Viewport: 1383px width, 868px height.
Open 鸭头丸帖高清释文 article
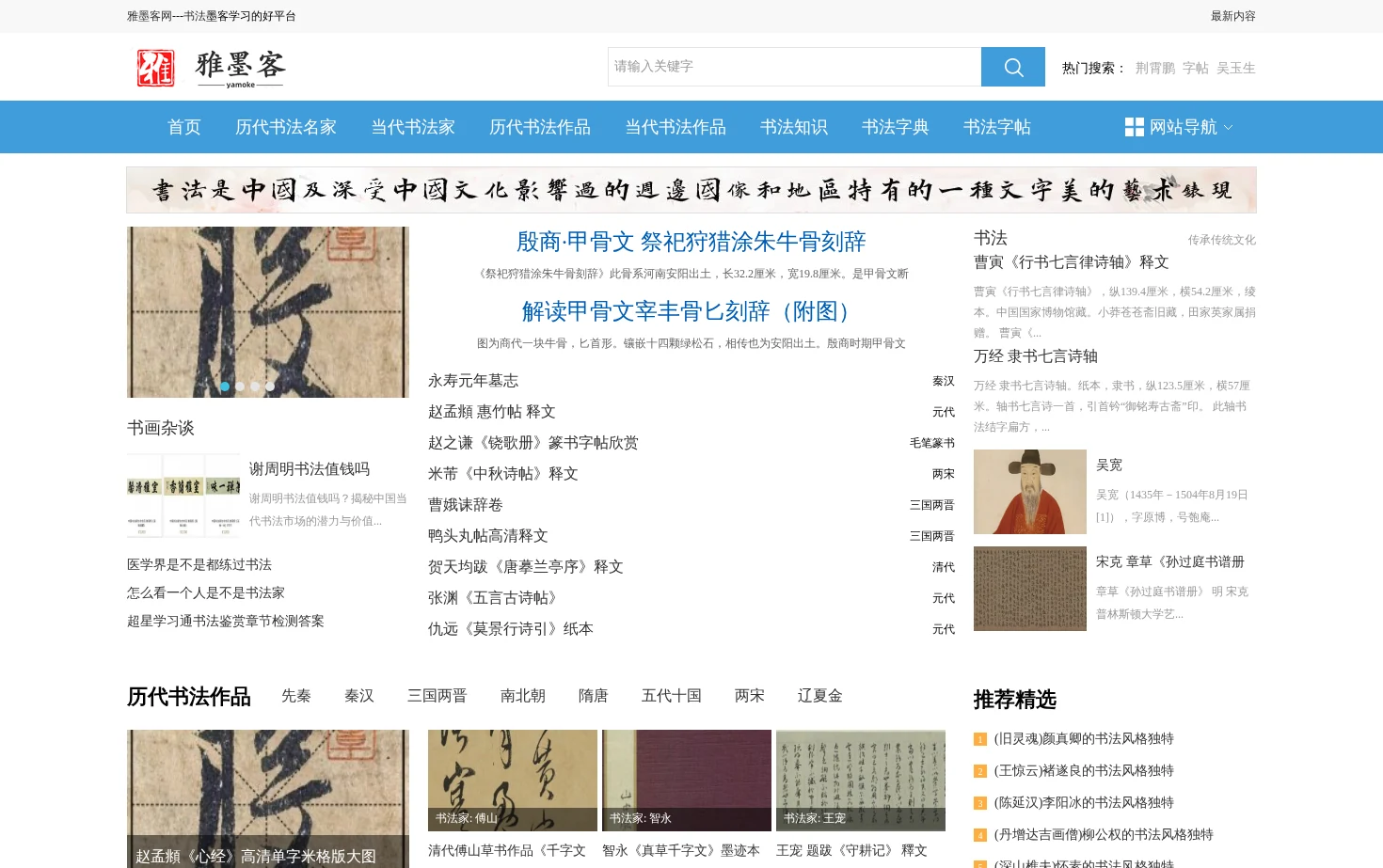pos(488,536)
